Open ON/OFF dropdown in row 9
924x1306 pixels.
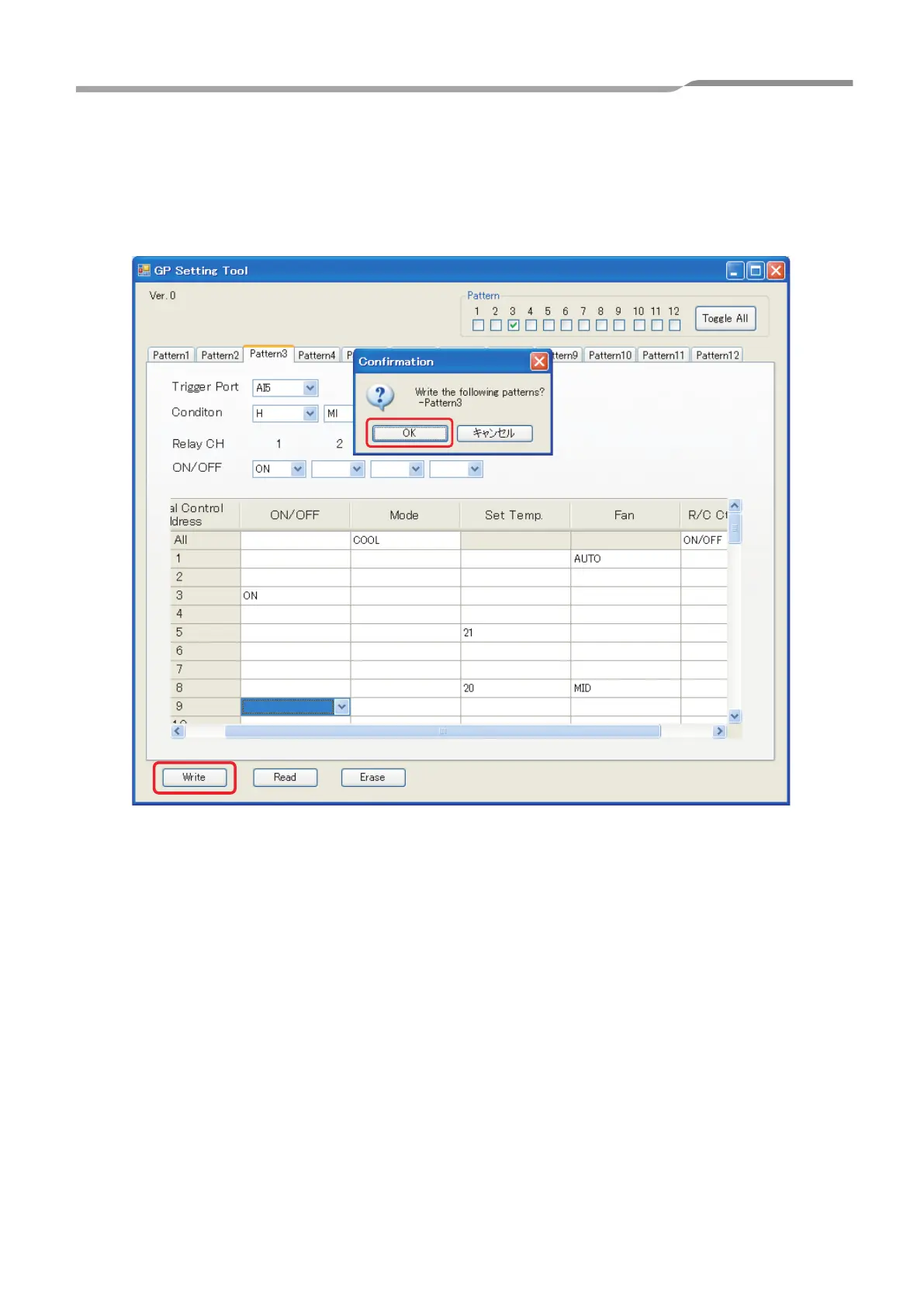(x=341, y=707)
